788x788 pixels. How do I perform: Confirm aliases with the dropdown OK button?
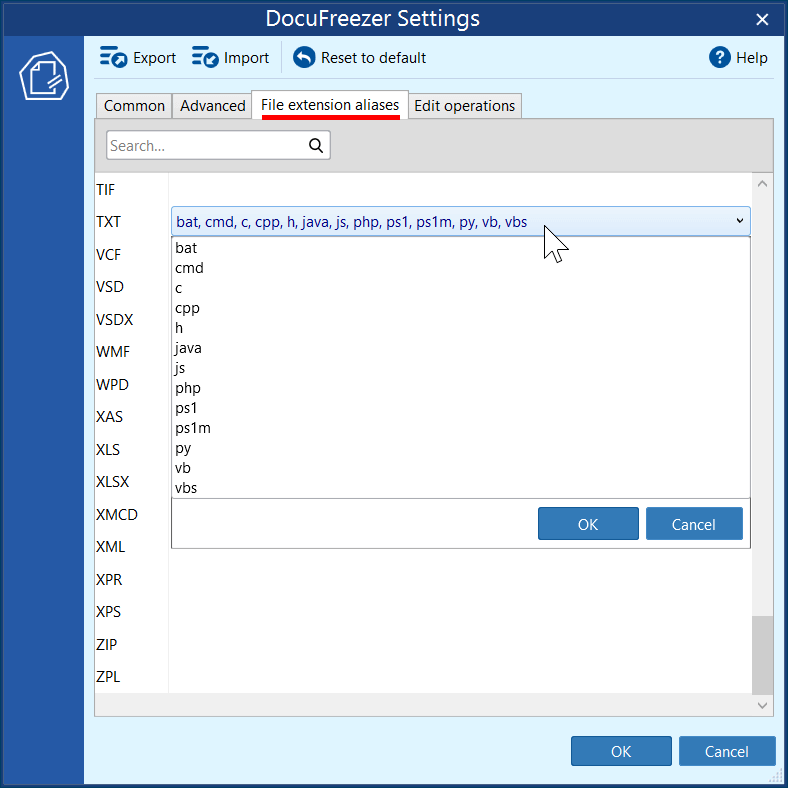click(588, 524)
